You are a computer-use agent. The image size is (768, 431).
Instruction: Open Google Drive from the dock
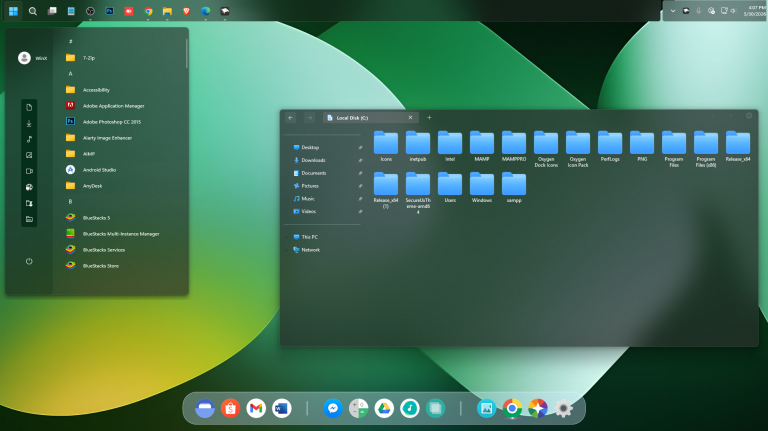[384, 408]
